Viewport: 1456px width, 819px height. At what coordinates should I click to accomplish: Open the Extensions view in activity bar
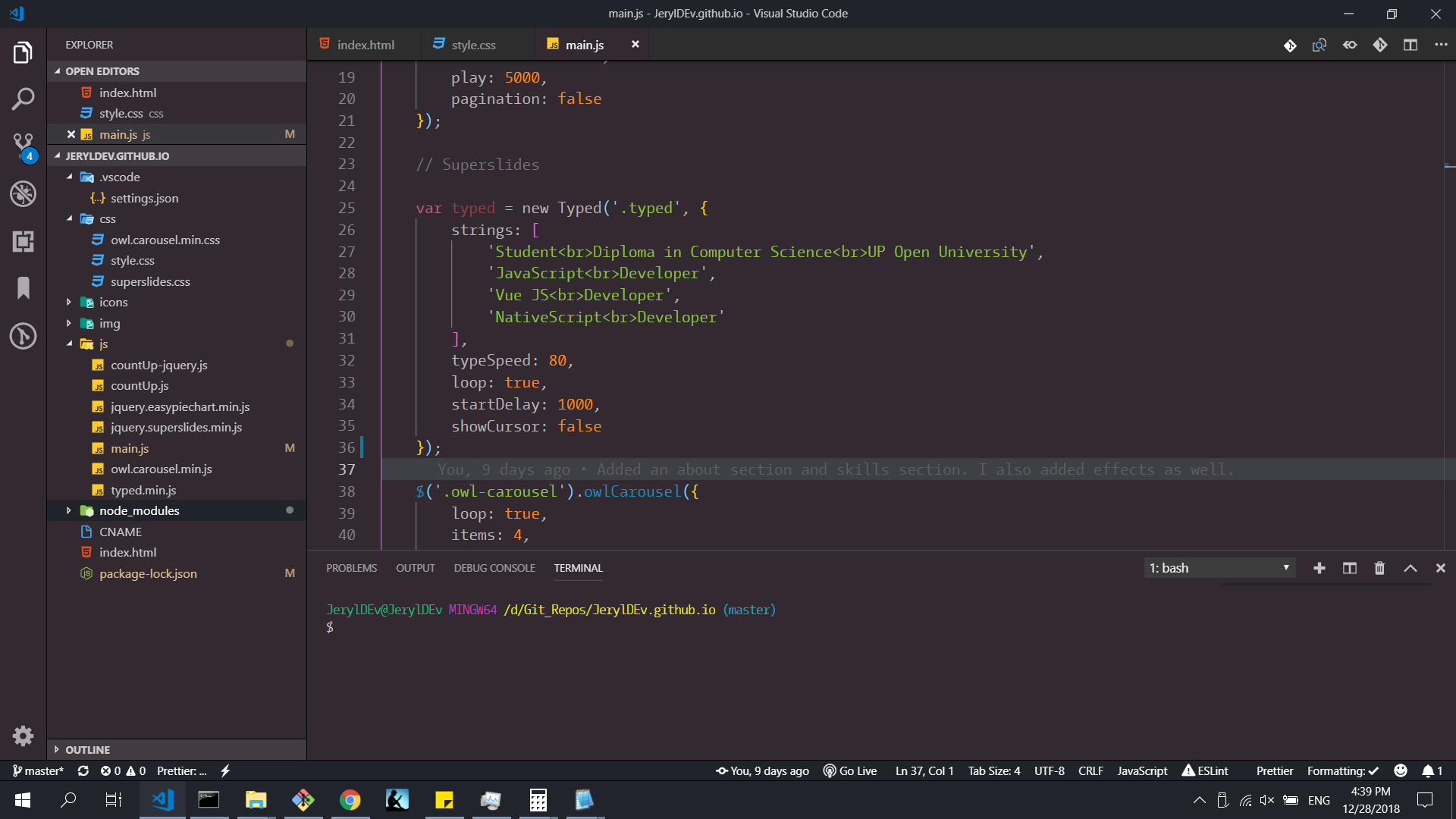click(23, 241)
